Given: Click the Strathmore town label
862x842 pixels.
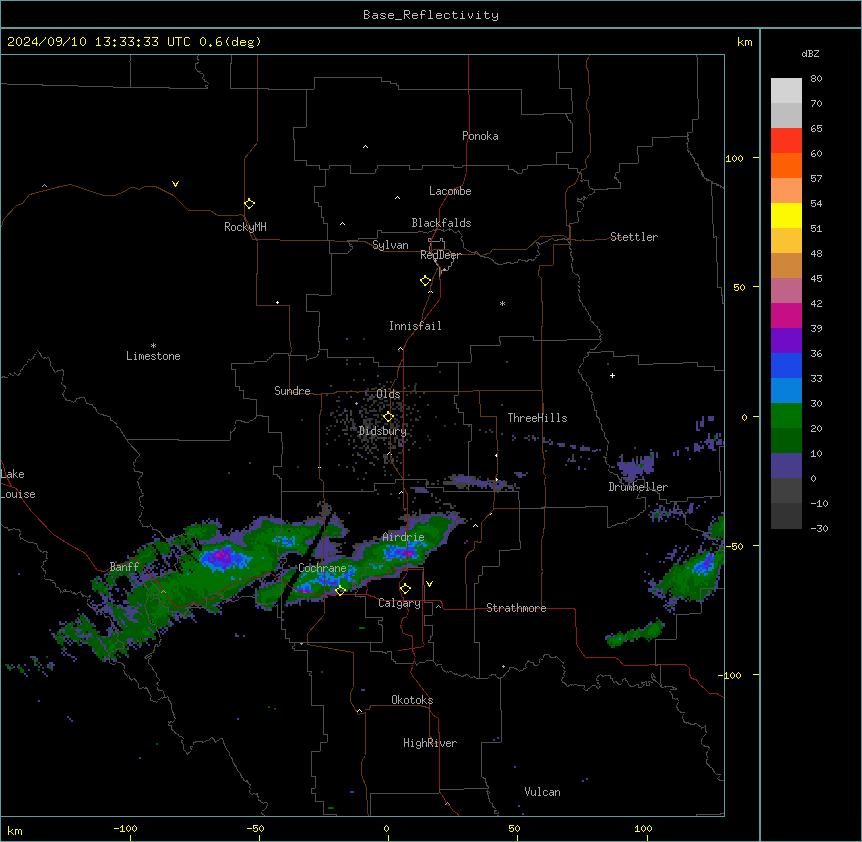Looking at the screenshot, I should 516,608.
